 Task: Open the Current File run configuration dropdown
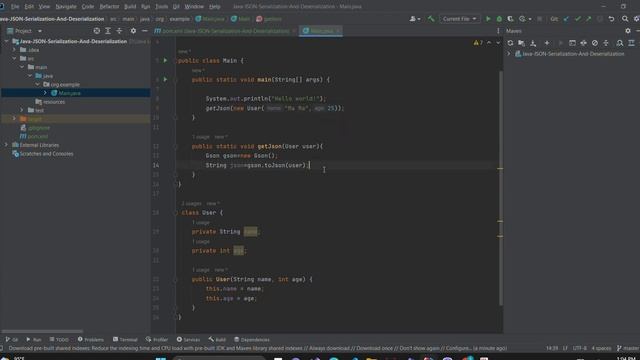[459, 19]
